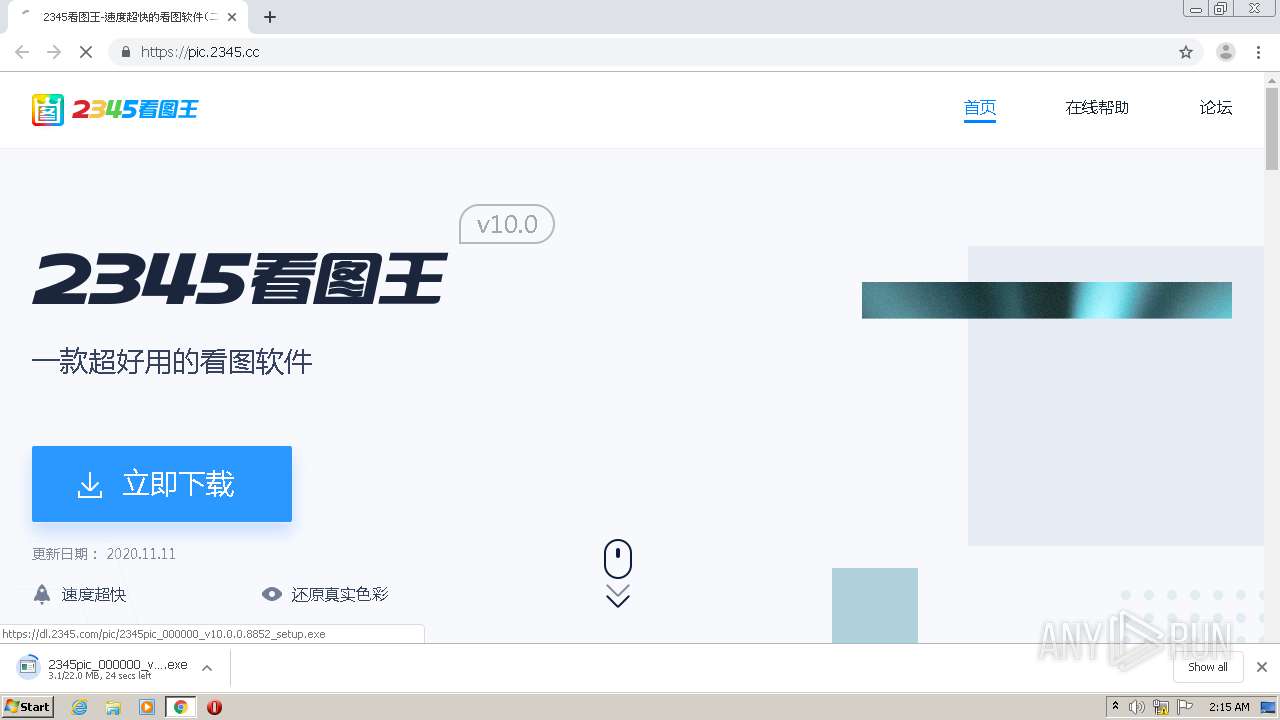
Task: Click the 更新日期 2020.11.11 text
Action: [104, 554]
